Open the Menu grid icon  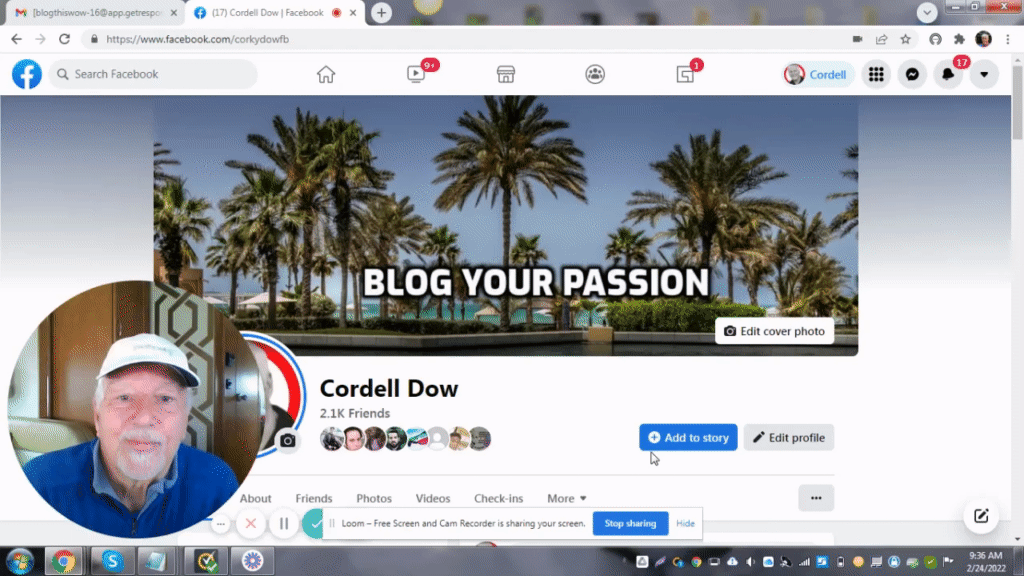[x=876, y=74]
